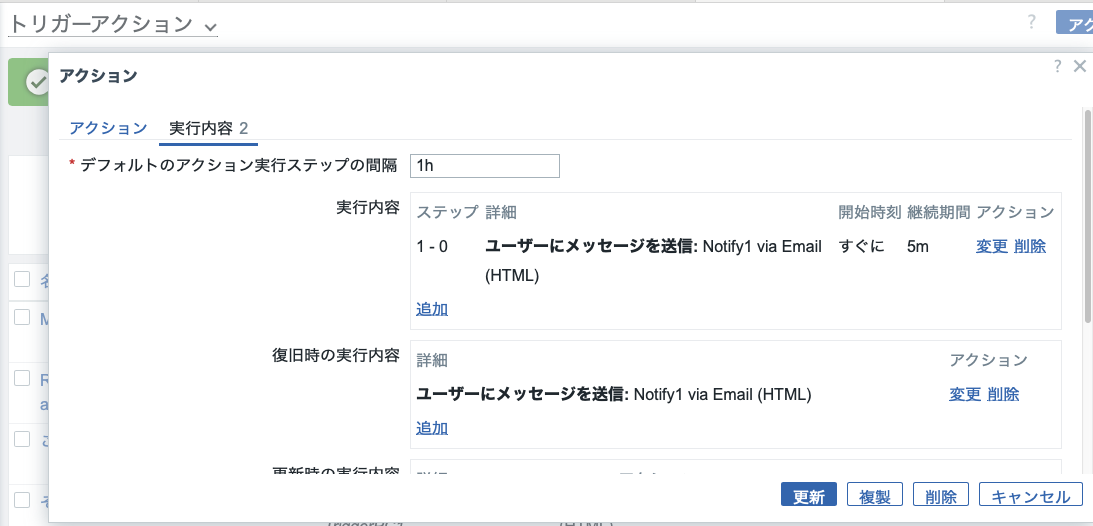Click the step value 1 - 0
The image size is (1093, 526).
pyautogui.click(x=431, y=247)
